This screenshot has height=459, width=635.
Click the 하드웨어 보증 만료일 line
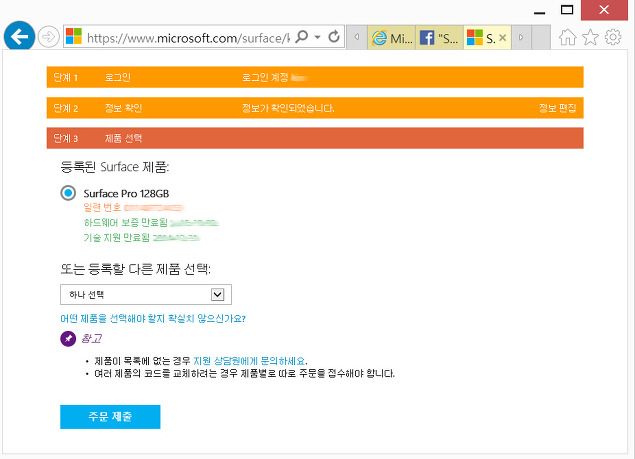point(151,222)
